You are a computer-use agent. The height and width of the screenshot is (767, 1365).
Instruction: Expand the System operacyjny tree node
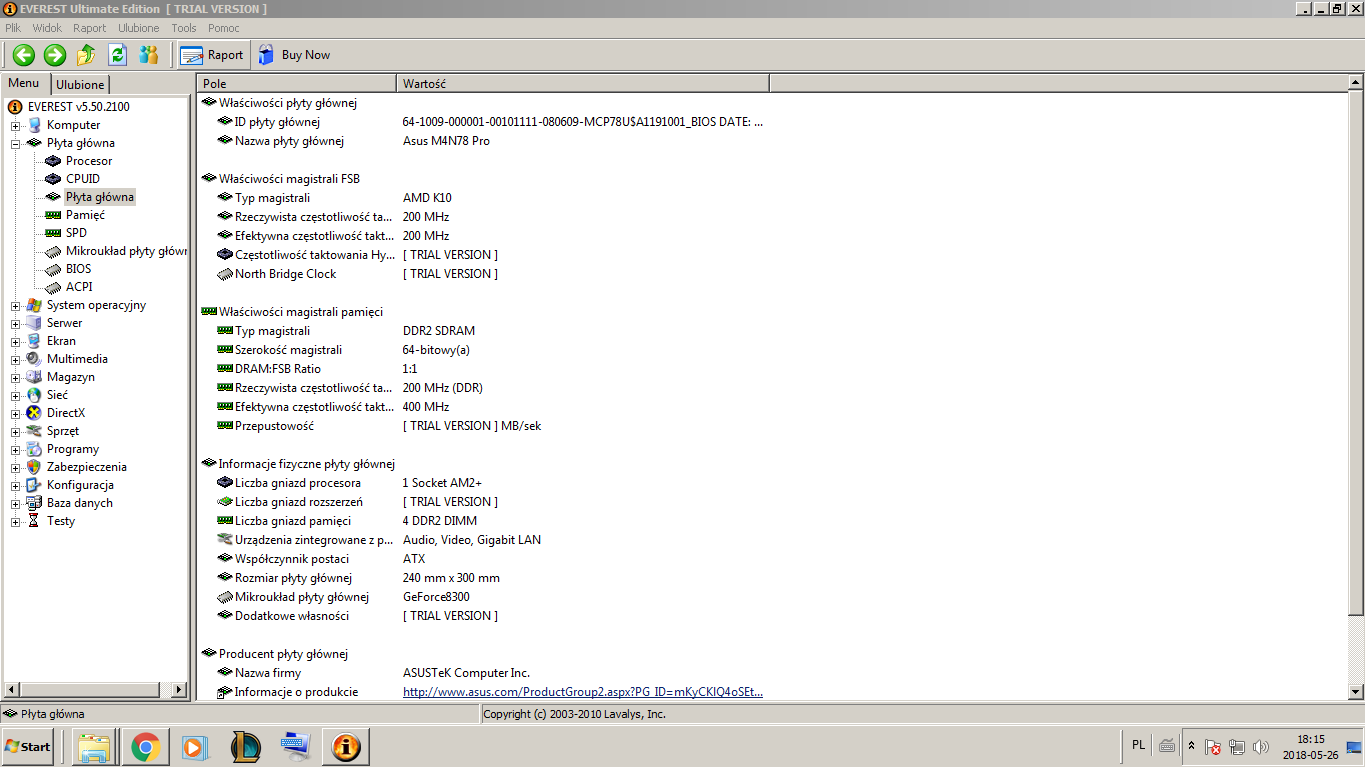(16, 305)
